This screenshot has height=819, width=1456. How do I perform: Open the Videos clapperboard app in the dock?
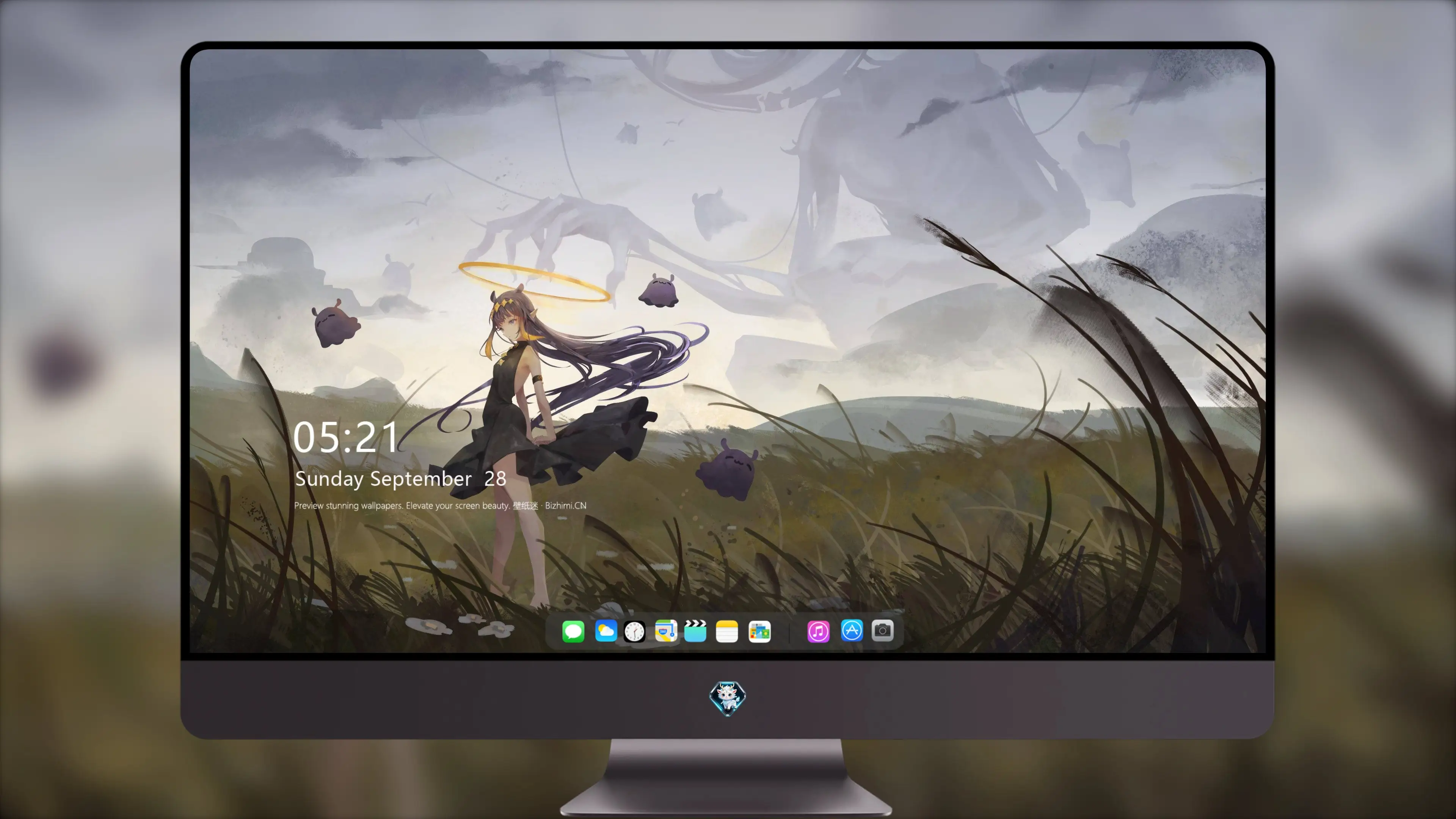[x=695, y=631]
